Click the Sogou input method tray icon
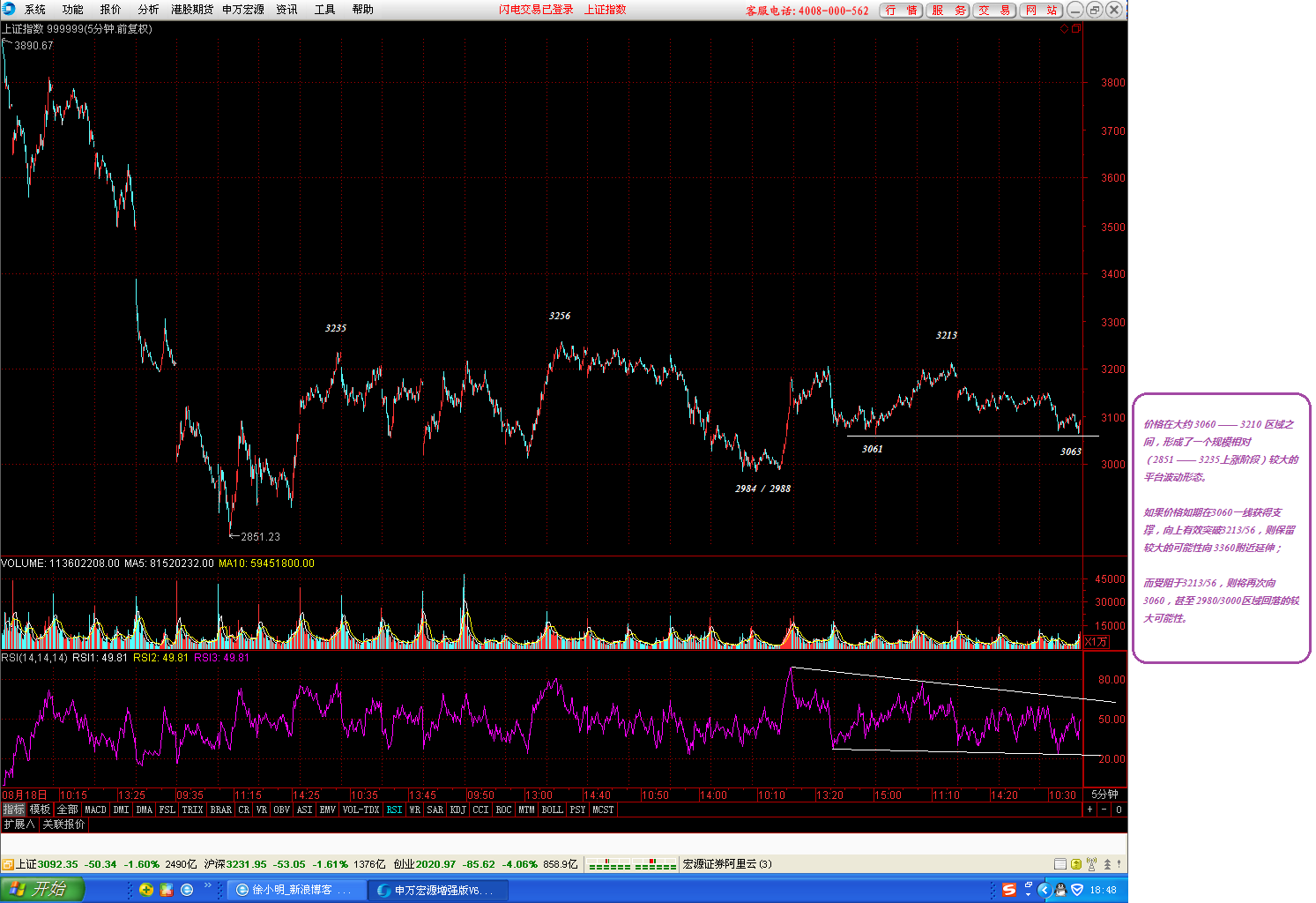The image size is (1316, 903). [1009, 890]
